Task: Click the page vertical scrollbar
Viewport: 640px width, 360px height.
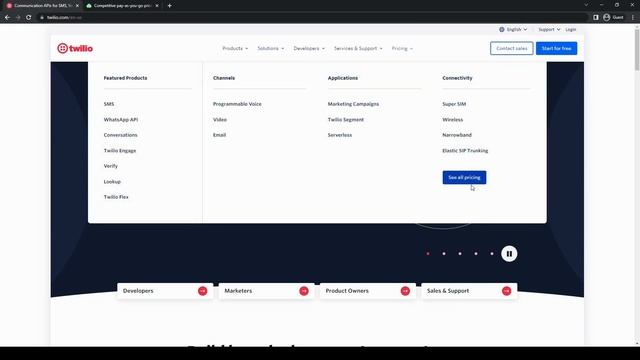Action: coord(637,49)
